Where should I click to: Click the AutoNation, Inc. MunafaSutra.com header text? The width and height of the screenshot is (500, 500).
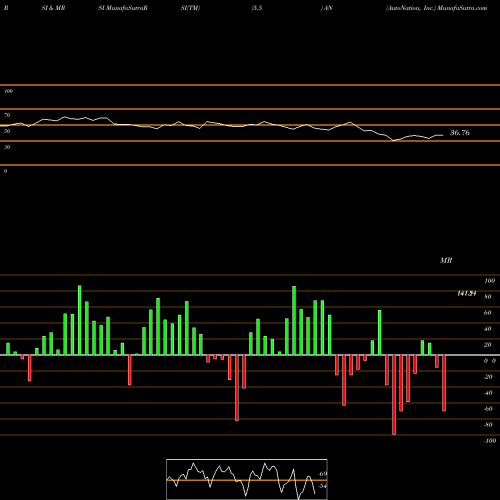(x=437, y=8)
